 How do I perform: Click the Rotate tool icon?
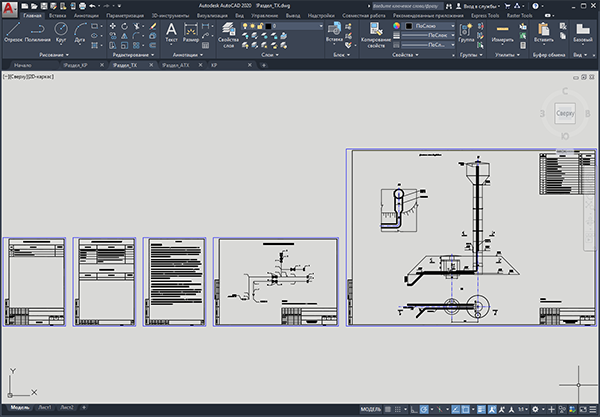(124, 26)
